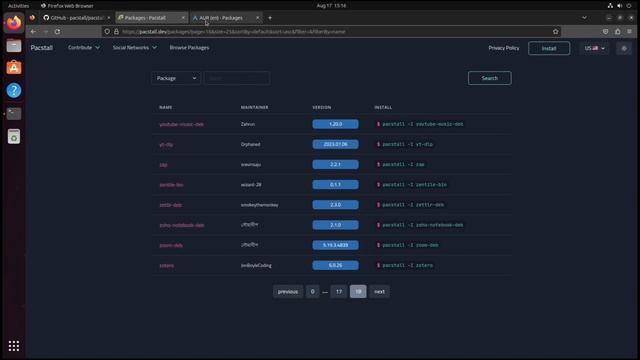Screen dimensions: 640x360
Task: Open the zettlr-deb package link
Action: click(x=171, y=205)
